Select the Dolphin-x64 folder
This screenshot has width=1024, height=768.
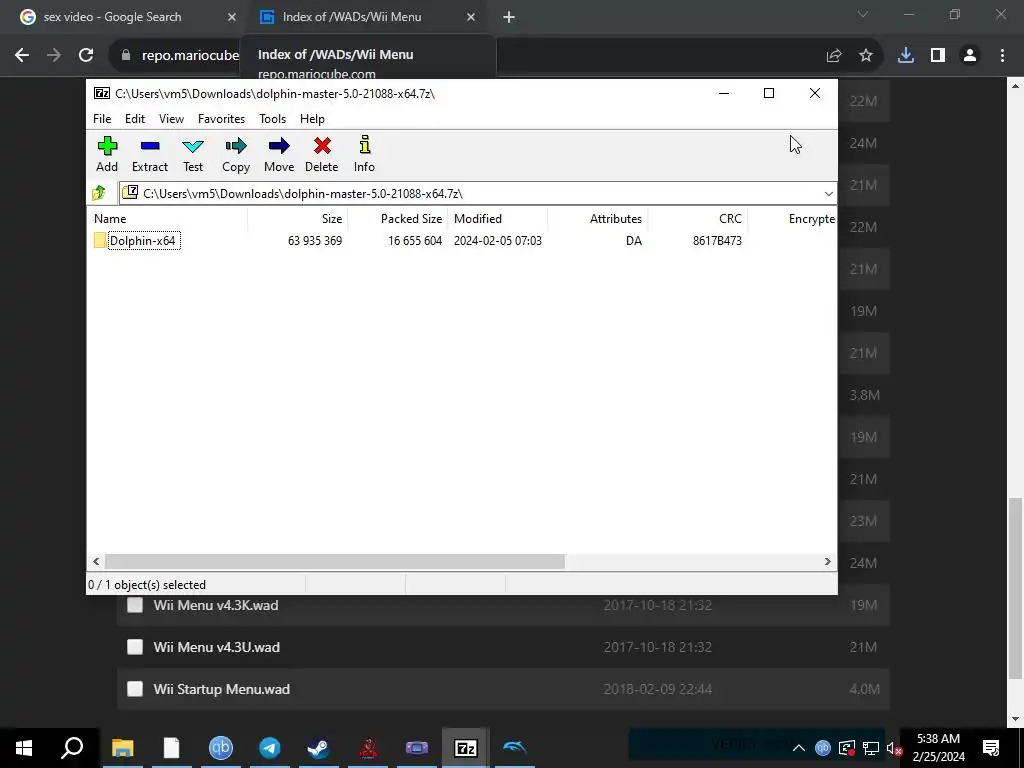(x=136, y=241)
